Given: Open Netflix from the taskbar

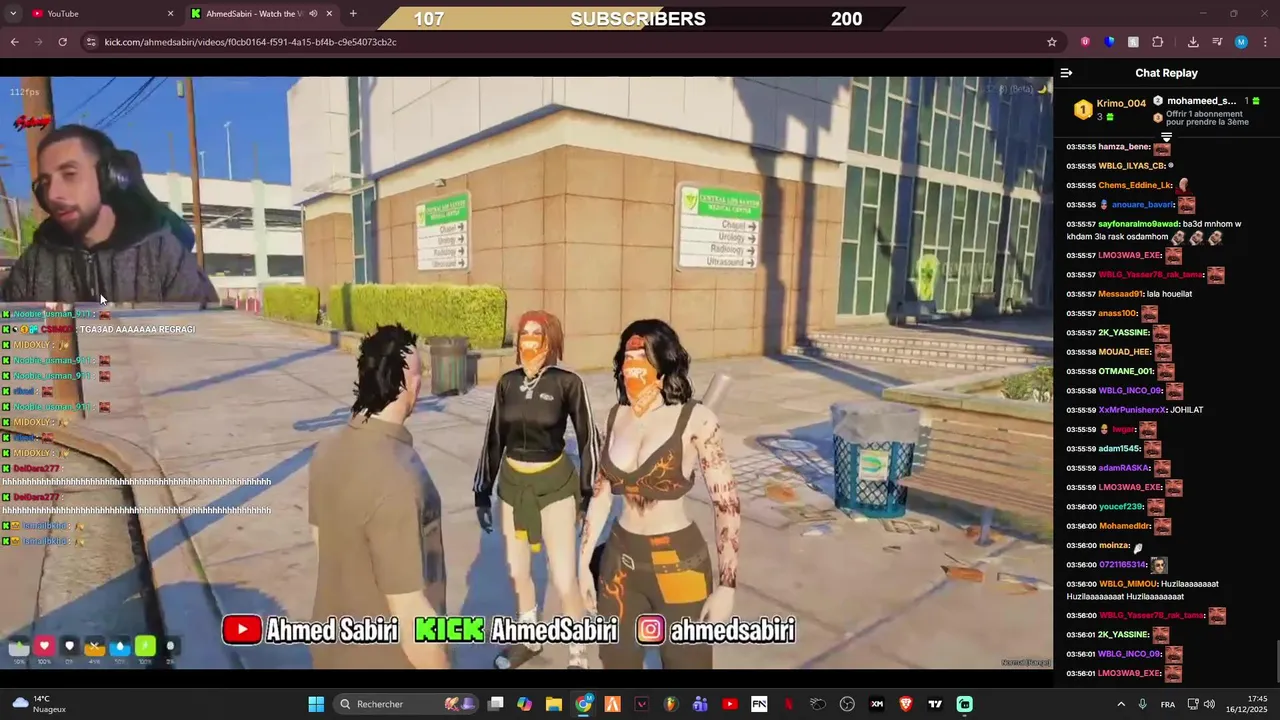Looking at the screenshot, I should (x=788, y=704).
